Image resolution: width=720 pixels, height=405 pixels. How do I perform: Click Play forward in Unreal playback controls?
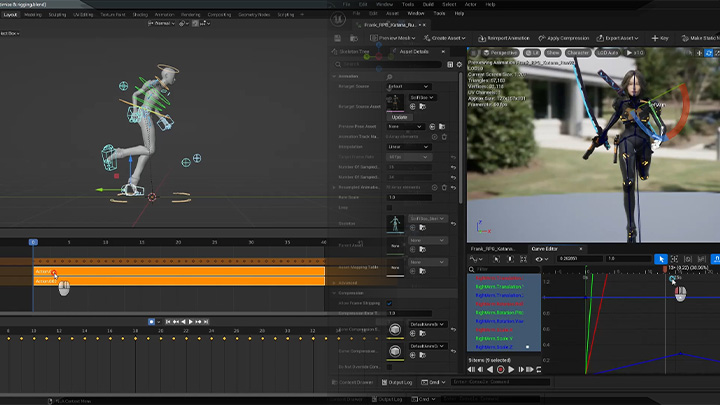click(x=511, y=369)
